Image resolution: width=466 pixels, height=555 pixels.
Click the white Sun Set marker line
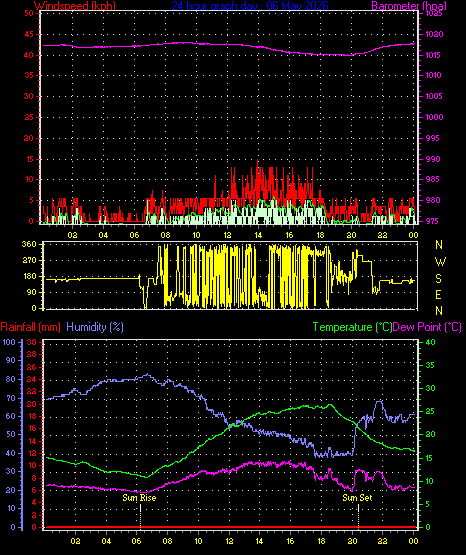[358, 508]
